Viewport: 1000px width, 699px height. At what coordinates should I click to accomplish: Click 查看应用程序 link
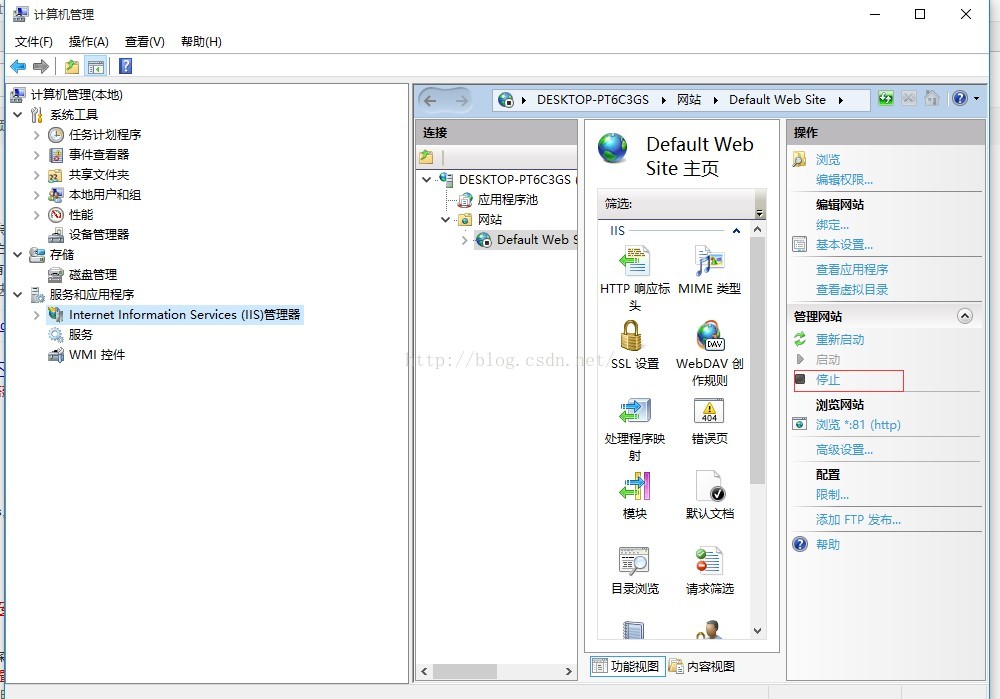click(852, 270)
